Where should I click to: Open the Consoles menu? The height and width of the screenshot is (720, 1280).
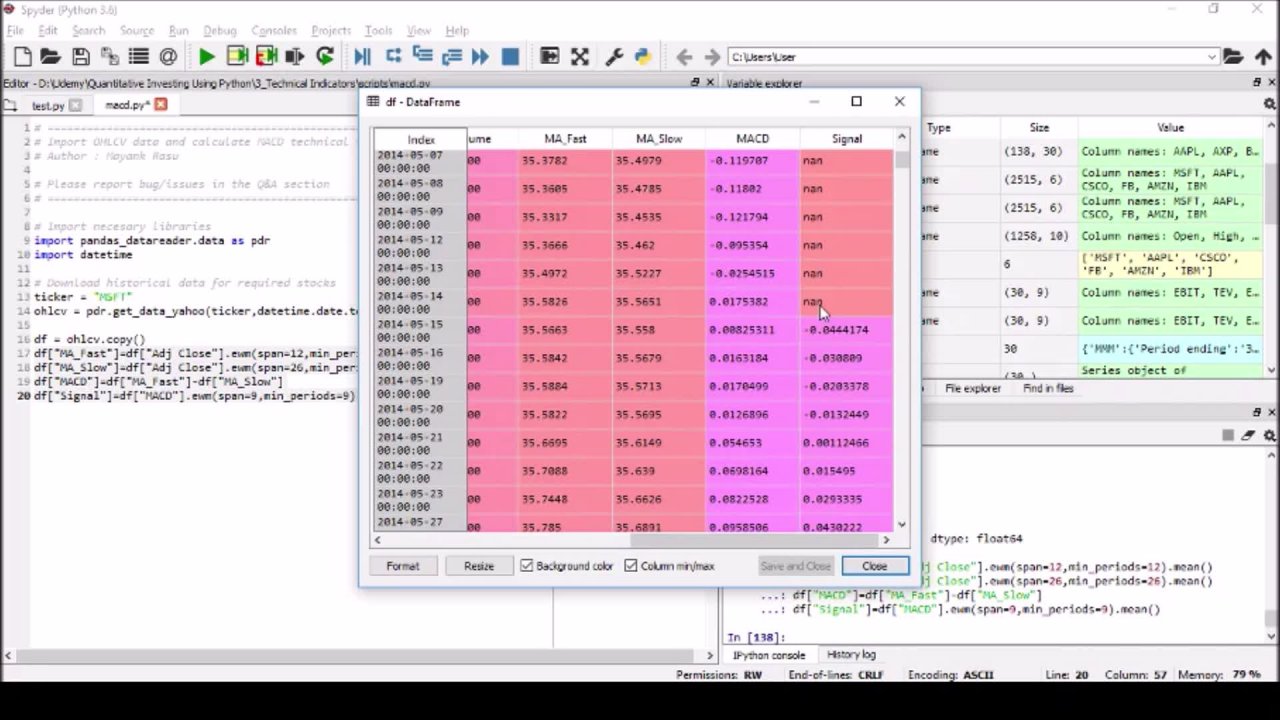(273, 31)
